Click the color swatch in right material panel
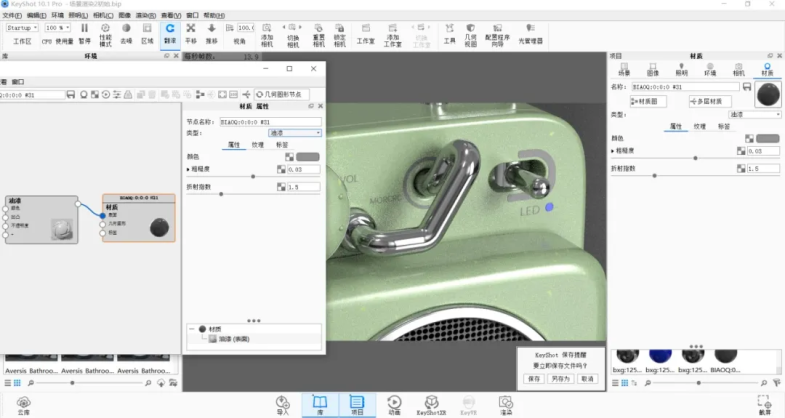The width and height of the screenshot is (785, 418). (x=768, y=138)
